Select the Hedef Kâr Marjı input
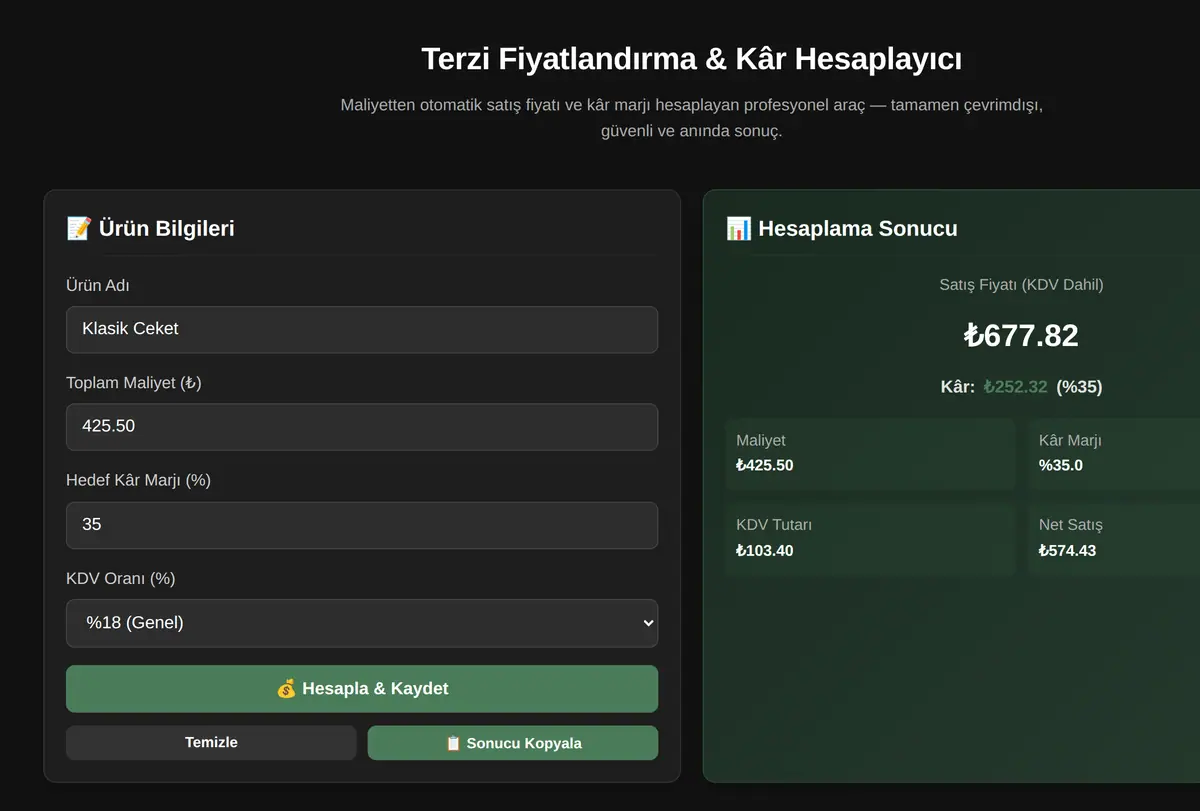 pyautogui.click(x=362, y=524)
